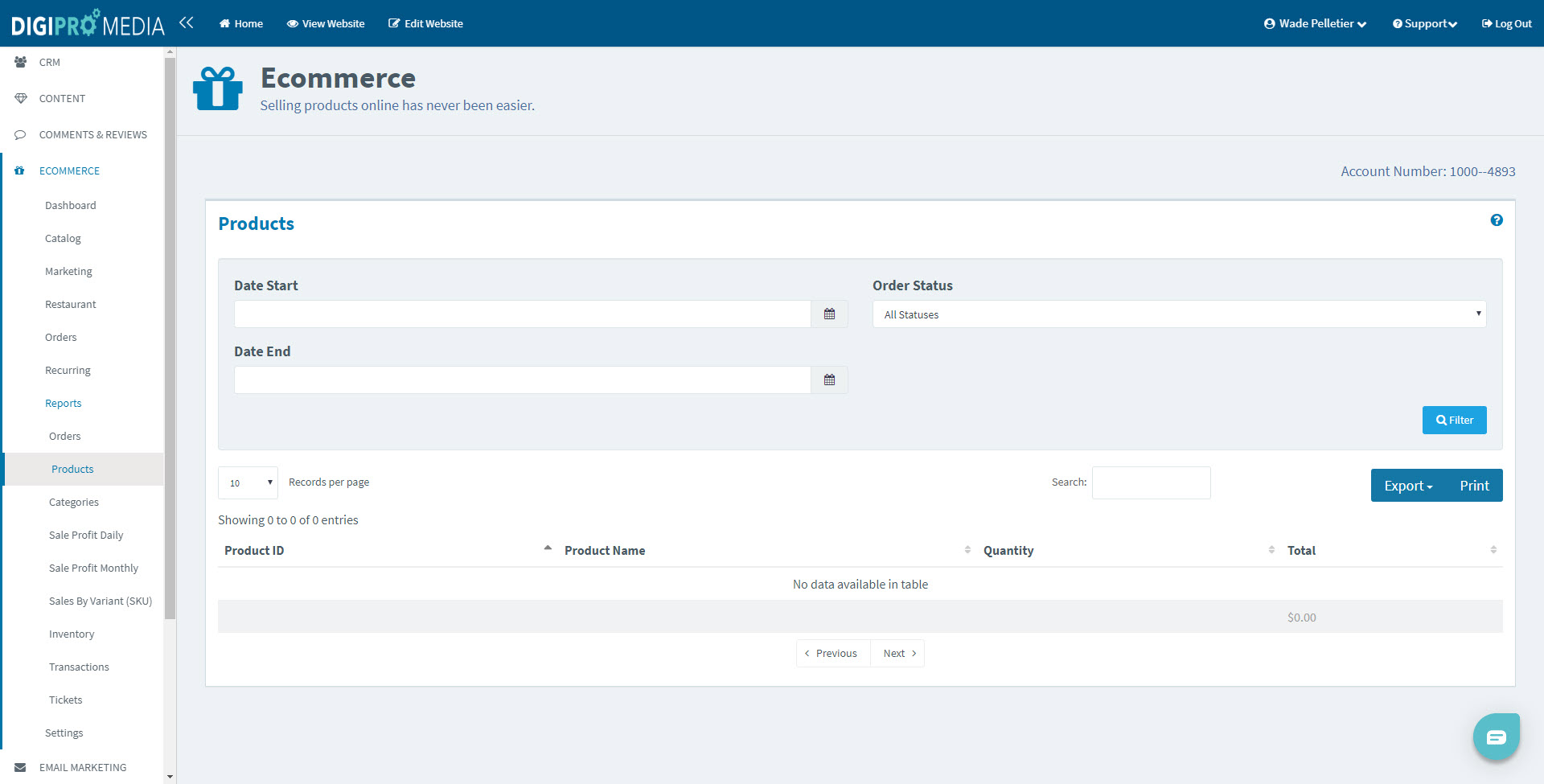Open Orders under Ecommerce menu
This screenshot has width=1544, height=784.
[x=60, y=338]
